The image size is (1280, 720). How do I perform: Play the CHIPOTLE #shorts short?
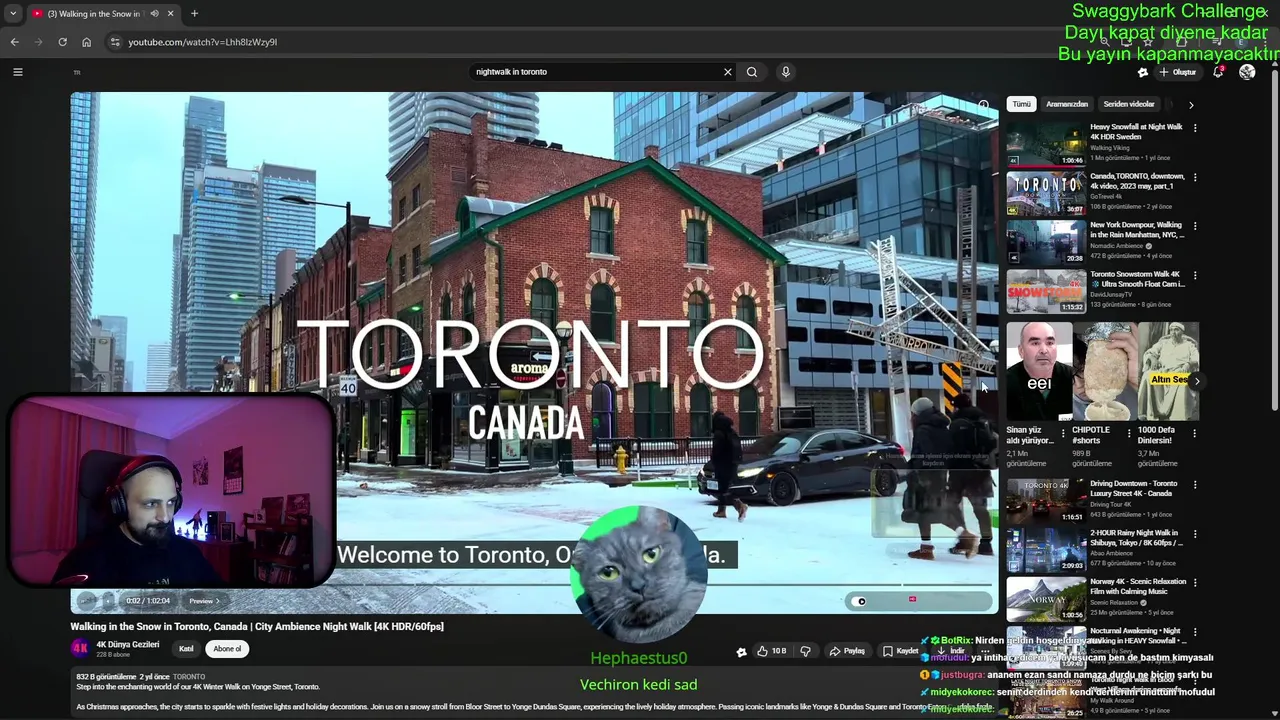tap(1104, 371)
